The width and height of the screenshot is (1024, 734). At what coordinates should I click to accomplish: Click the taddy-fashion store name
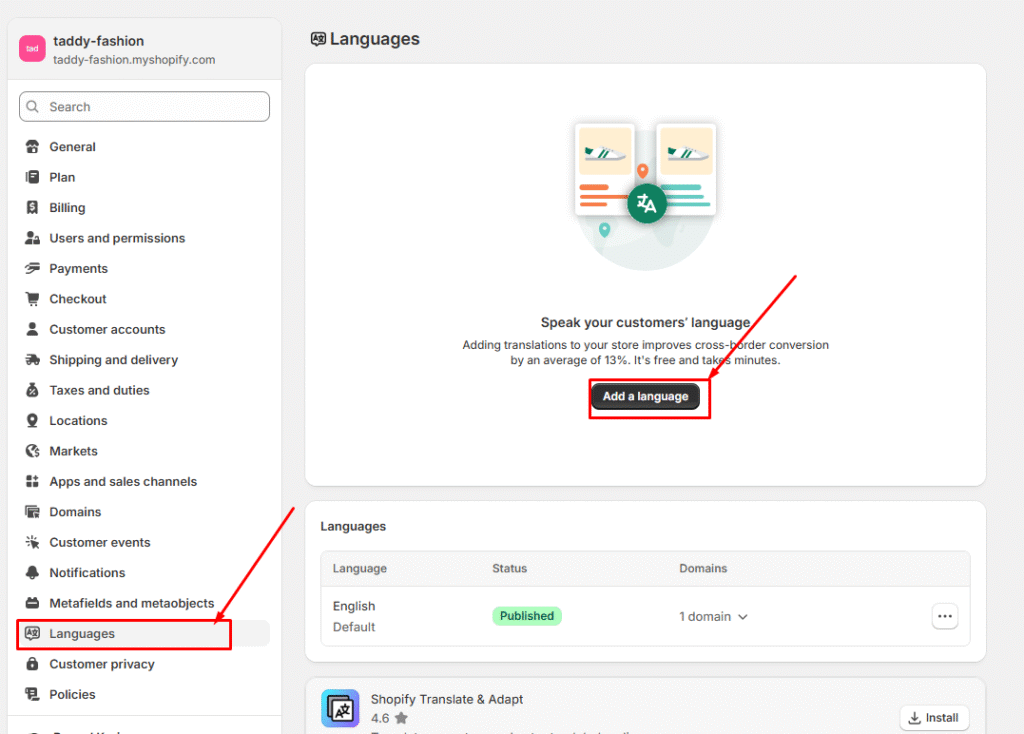point(99,41)
